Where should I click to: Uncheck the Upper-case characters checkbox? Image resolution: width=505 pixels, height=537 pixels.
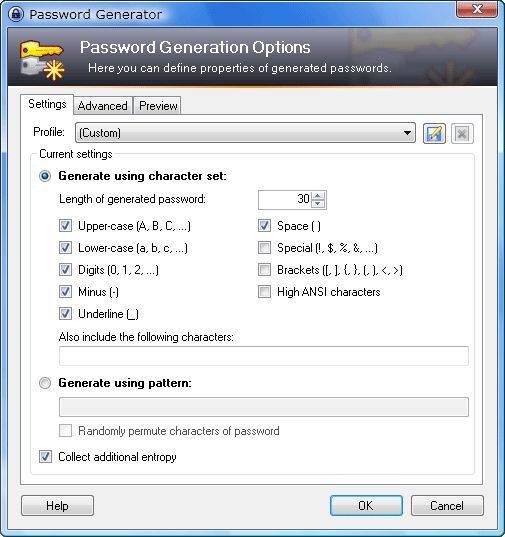coord(65,226)
